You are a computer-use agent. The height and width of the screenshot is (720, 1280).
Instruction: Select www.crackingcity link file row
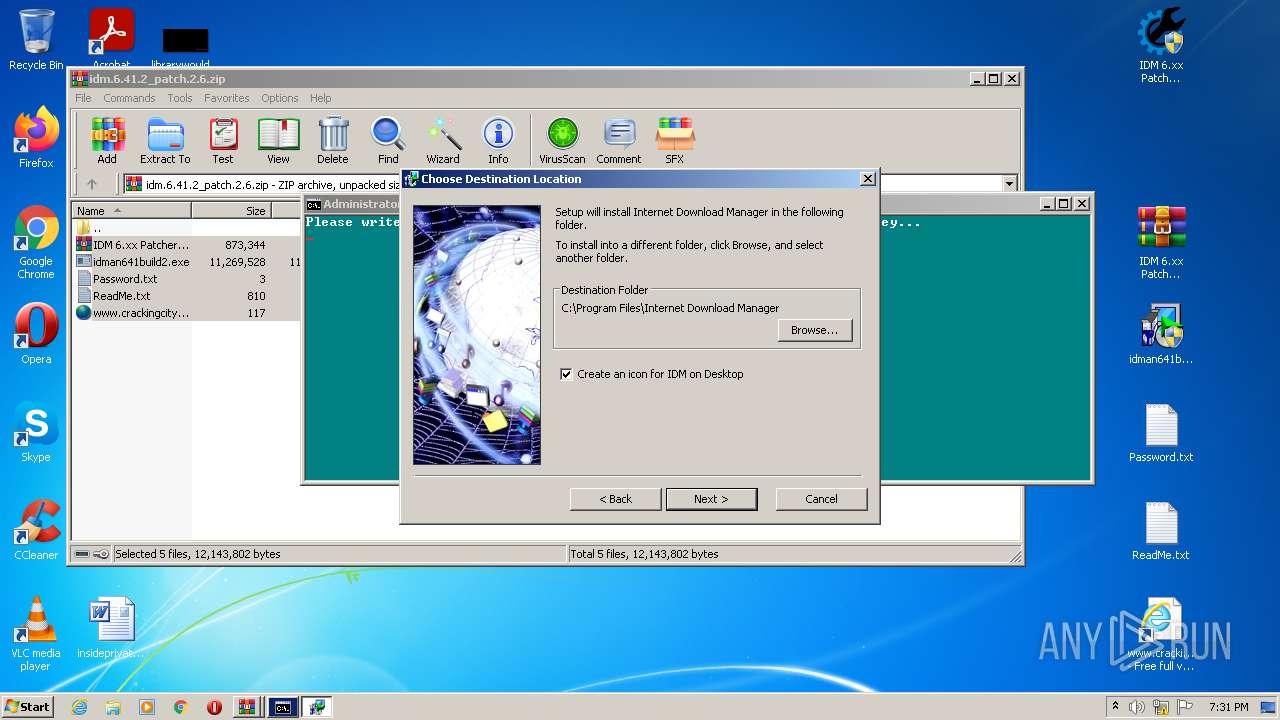[x=186, y=313]
